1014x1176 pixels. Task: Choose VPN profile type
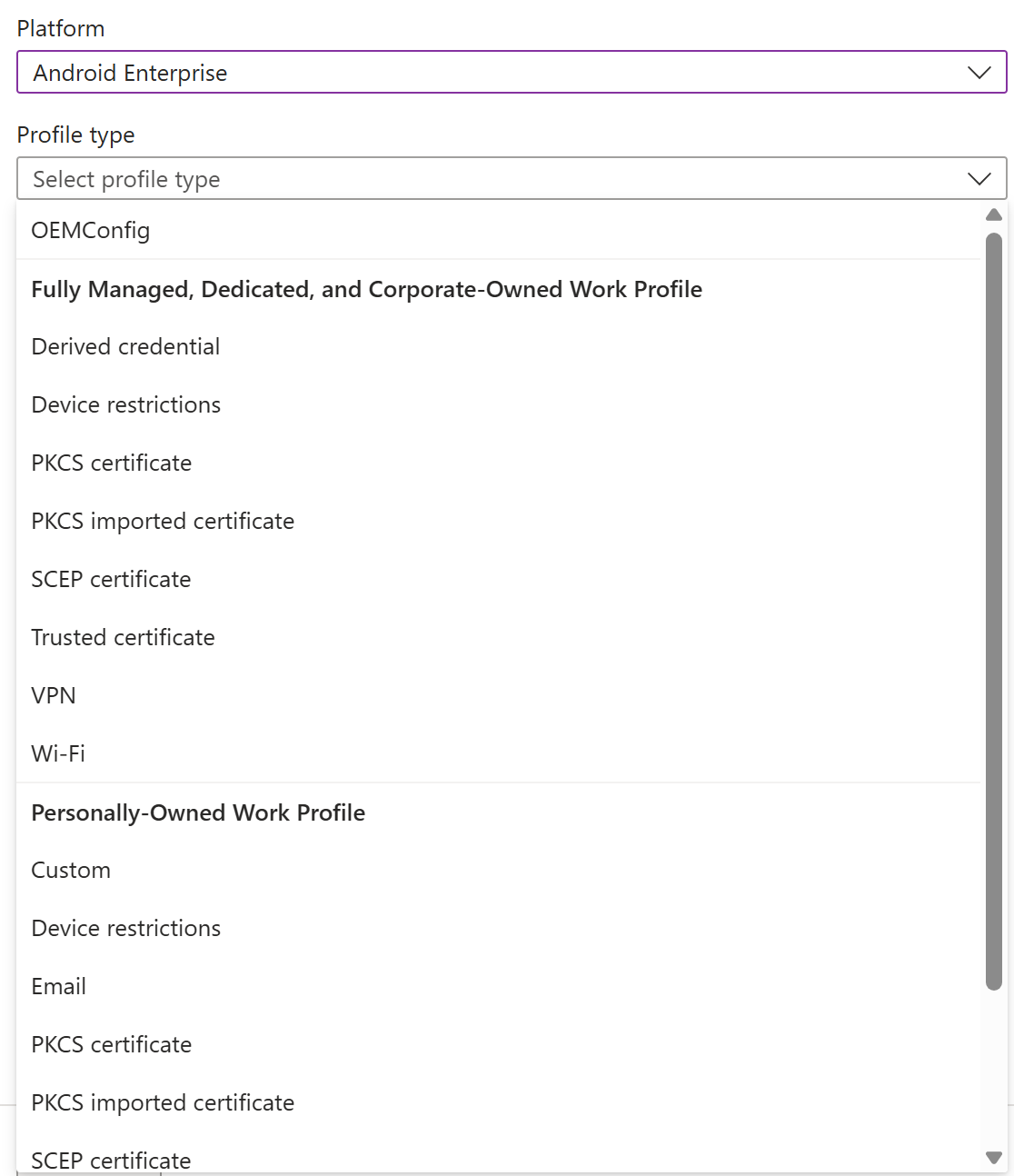coord(54,696)
